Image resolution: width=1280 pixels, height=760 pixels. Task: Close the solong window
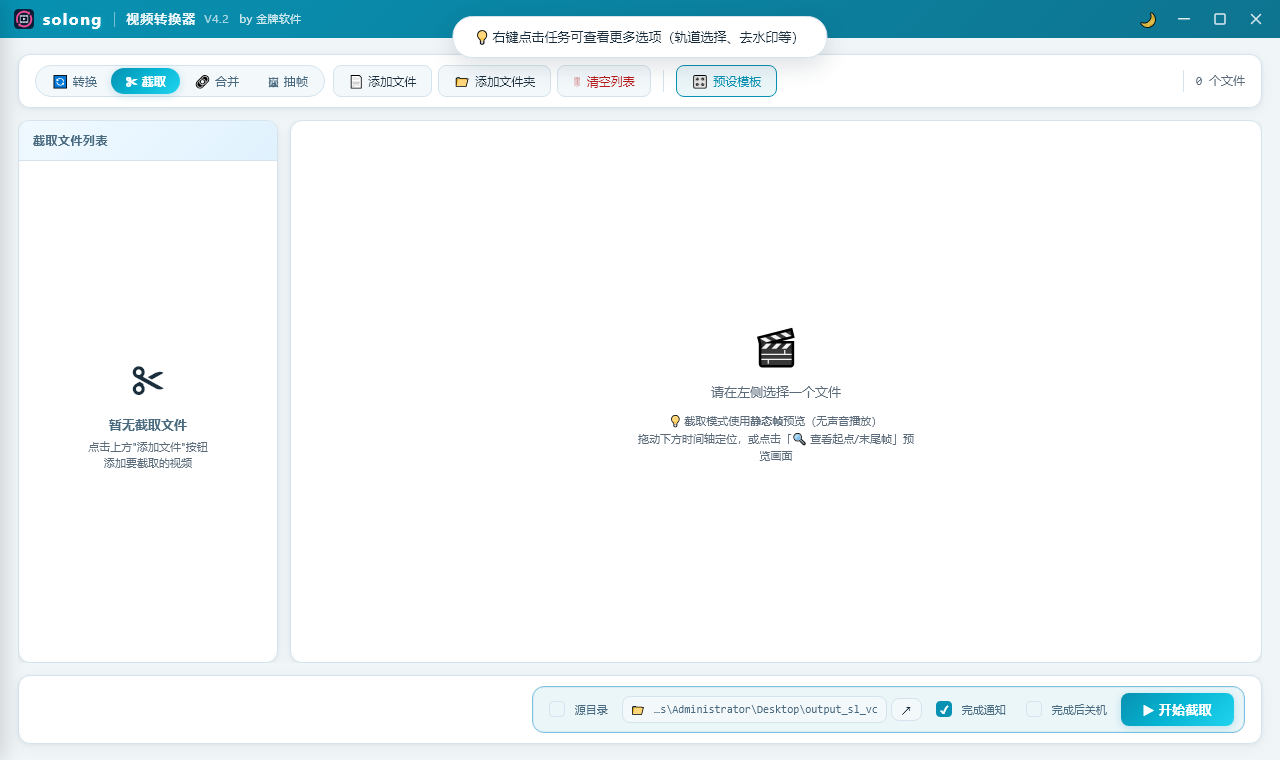click(x=1256, y=19)
